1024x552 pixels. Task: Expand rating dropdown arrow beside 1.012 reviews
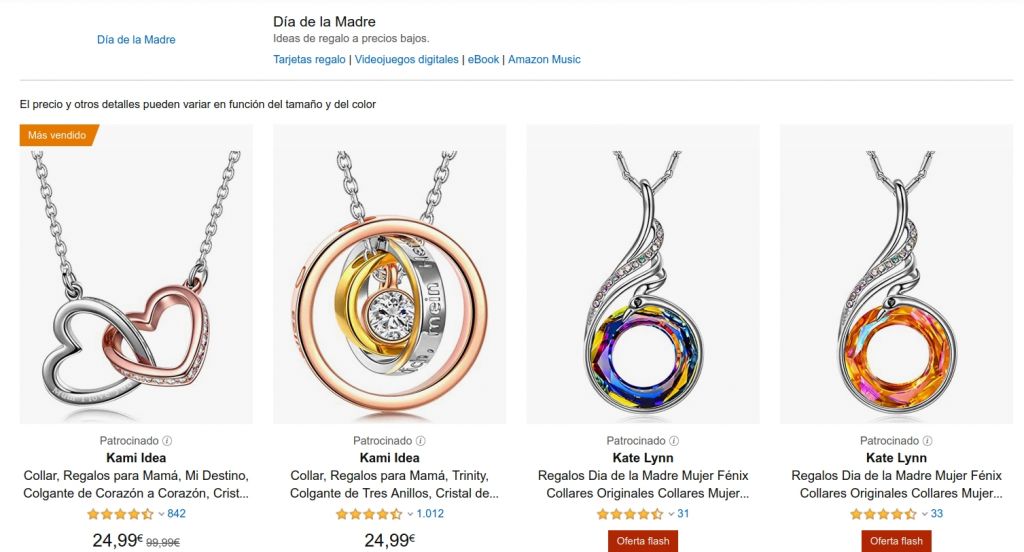point(410,514)
